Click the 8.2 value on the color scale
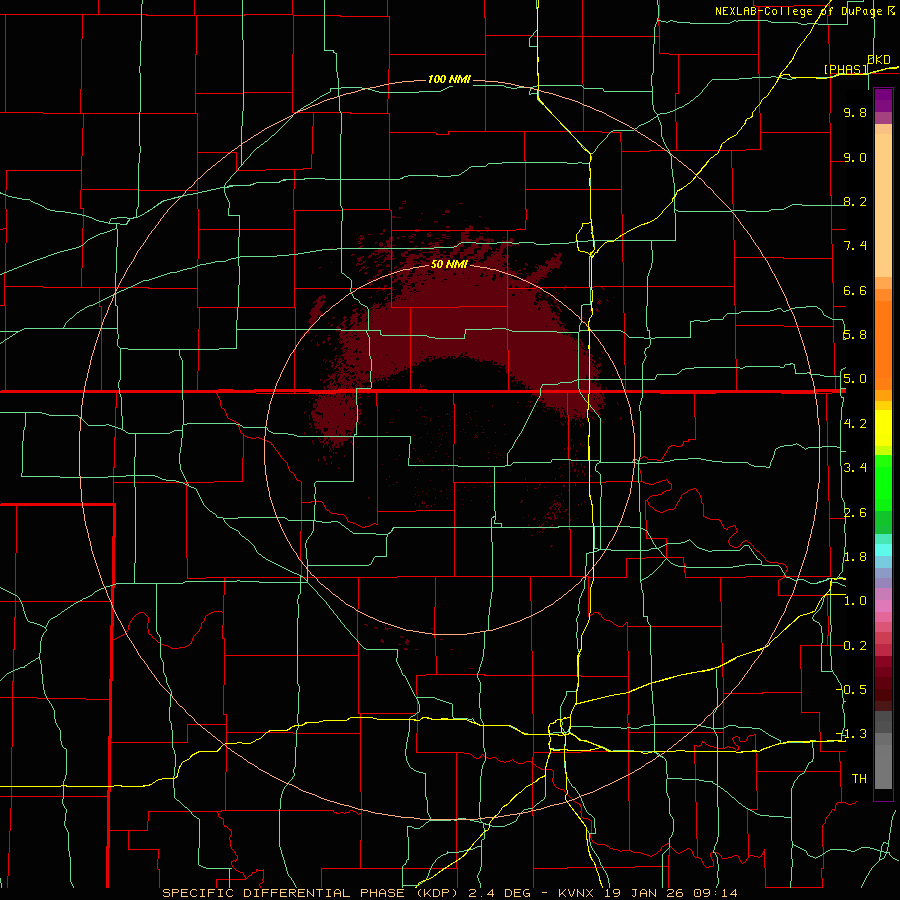 [x=855, y=201]
